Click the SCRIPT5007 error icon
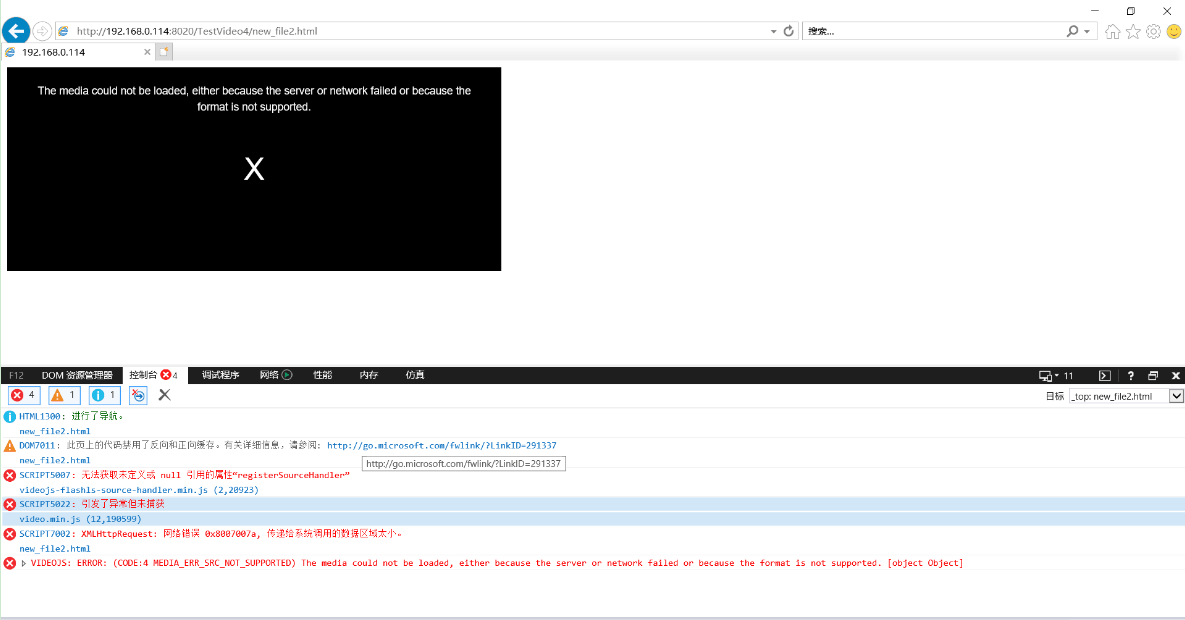The width and height of the screenshot is (1185, 620). point(10,476)
